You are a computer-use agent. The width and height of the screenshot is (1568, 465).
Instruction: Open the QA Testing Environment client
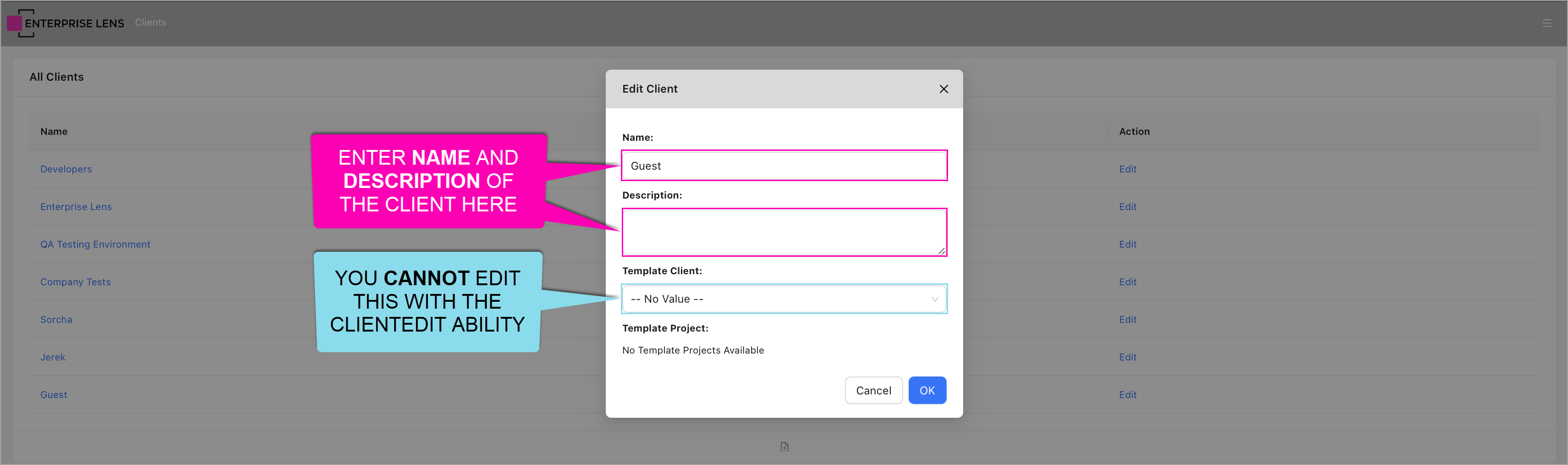point(95,244)
